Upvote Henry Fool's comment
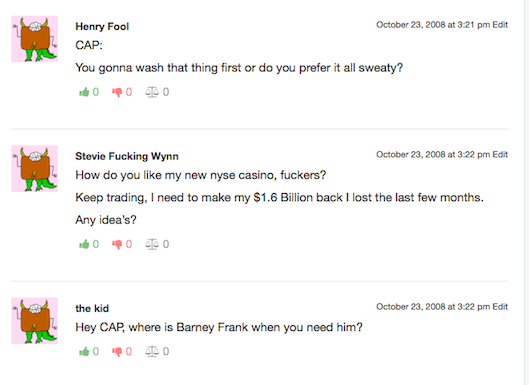 84,92
